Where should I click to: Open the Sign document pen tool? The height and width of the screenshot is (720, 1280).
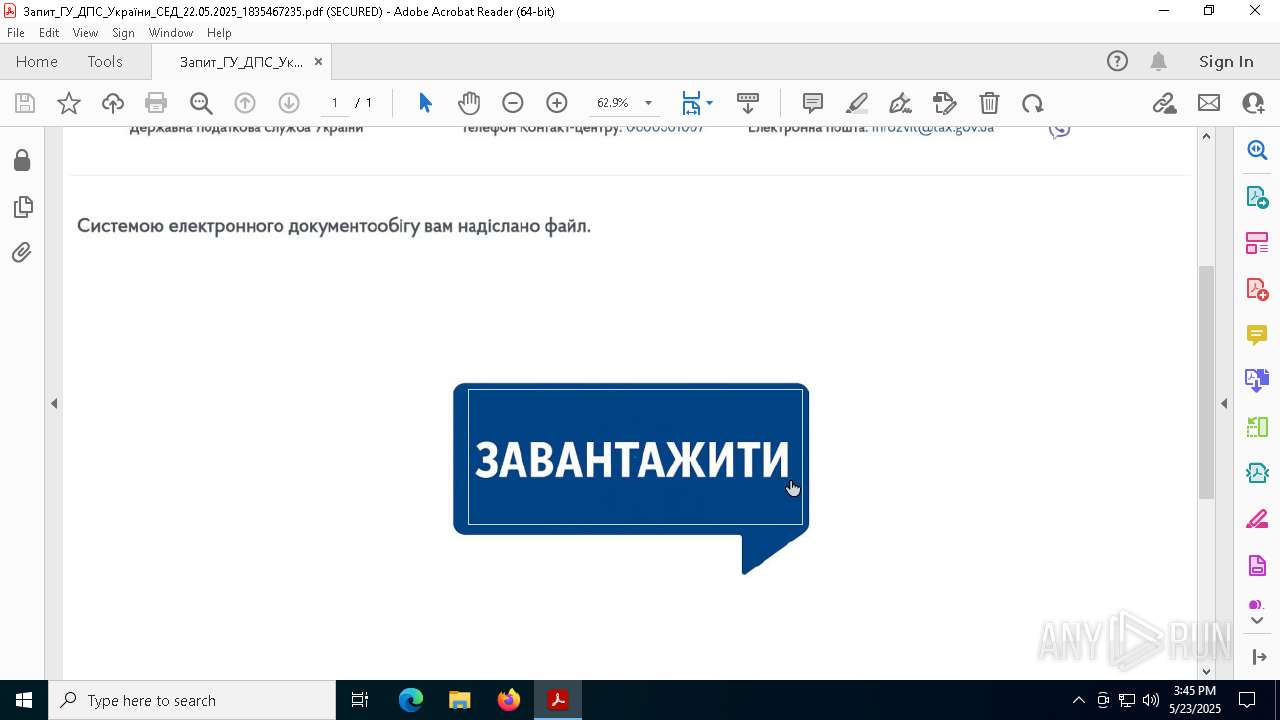900,103
